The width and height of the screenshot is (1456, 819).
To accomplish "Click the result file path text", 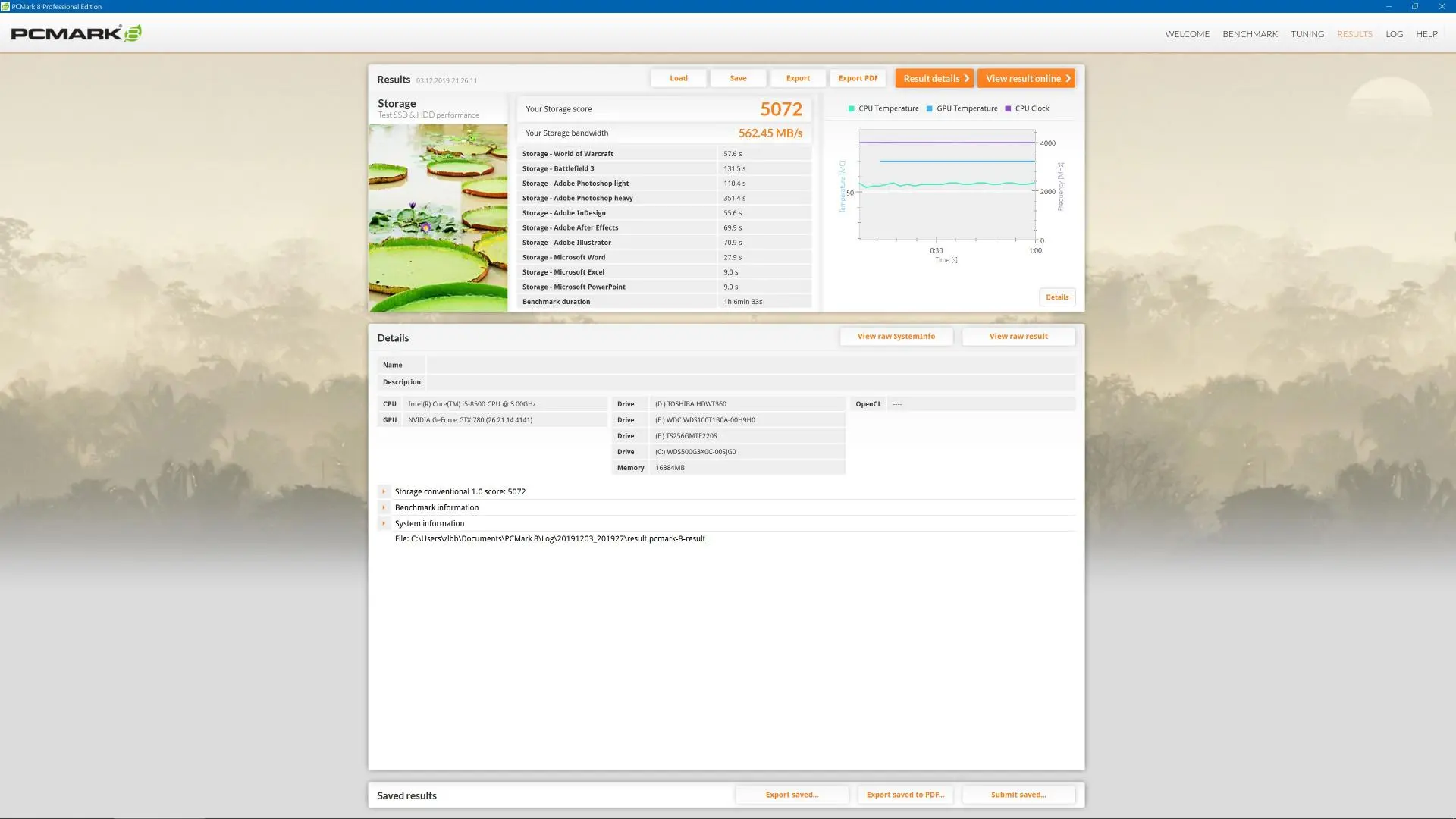I will tap(550, 539).
